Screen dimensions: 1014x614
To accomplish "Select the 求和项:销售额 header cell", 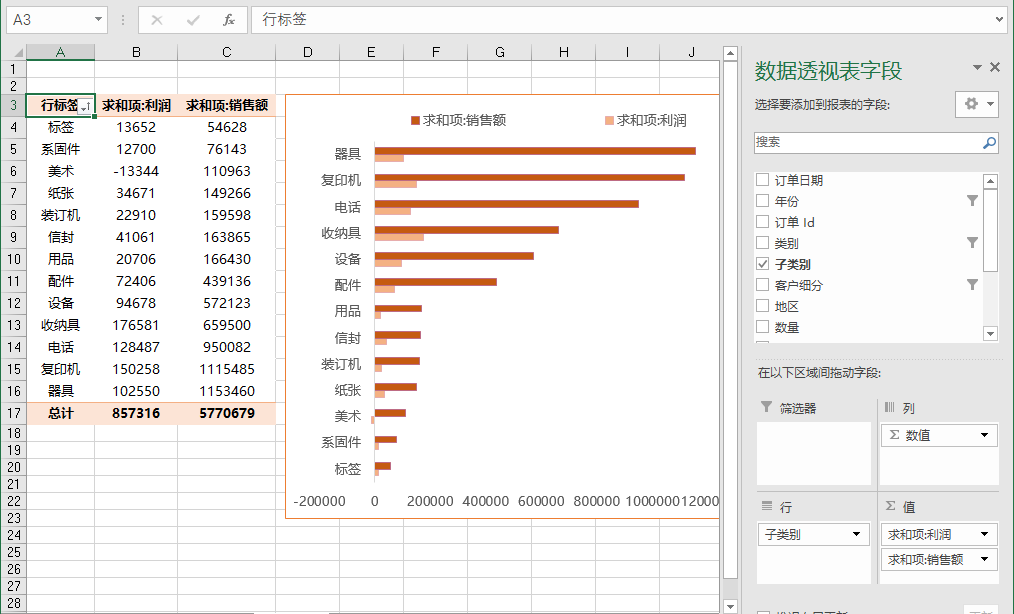I will [x=226, y=105].
